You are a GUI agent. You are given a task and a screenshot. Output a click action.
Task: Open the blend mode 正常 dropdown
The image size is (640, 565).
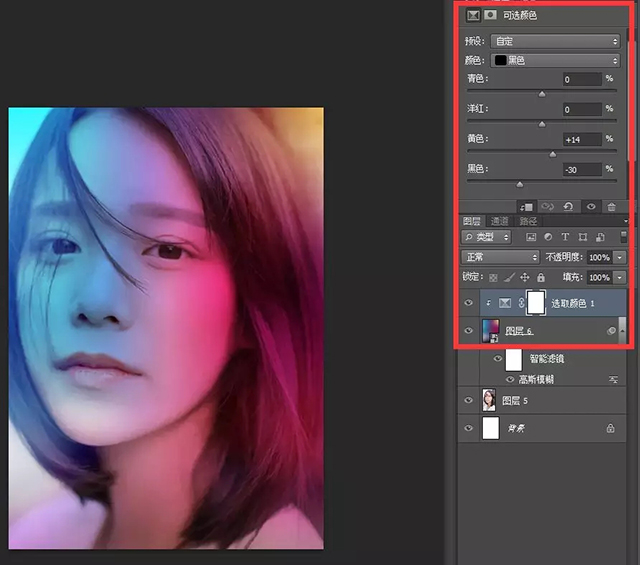click(x=500, y=257)
